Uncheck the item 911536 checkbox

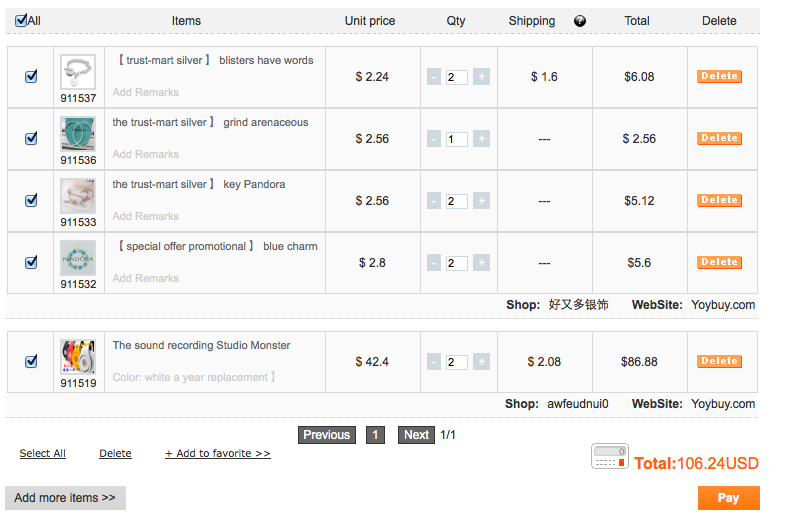(31, 138)
